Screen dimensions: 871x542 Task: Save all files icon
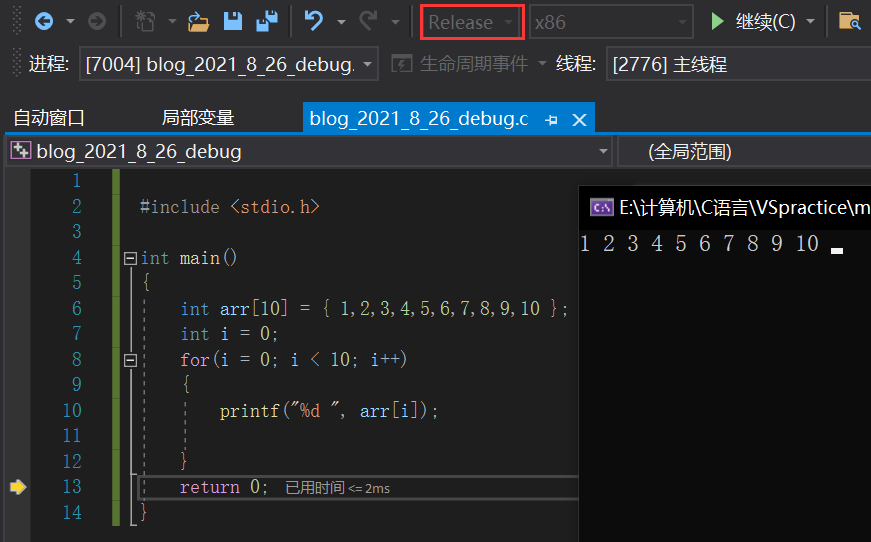(x=267, y=22)
